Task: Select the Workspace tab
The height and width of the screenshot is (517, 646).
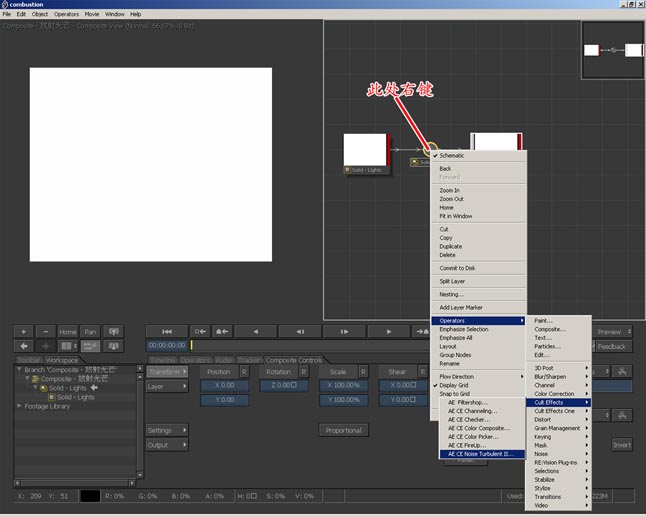Action: click(62, 360)
